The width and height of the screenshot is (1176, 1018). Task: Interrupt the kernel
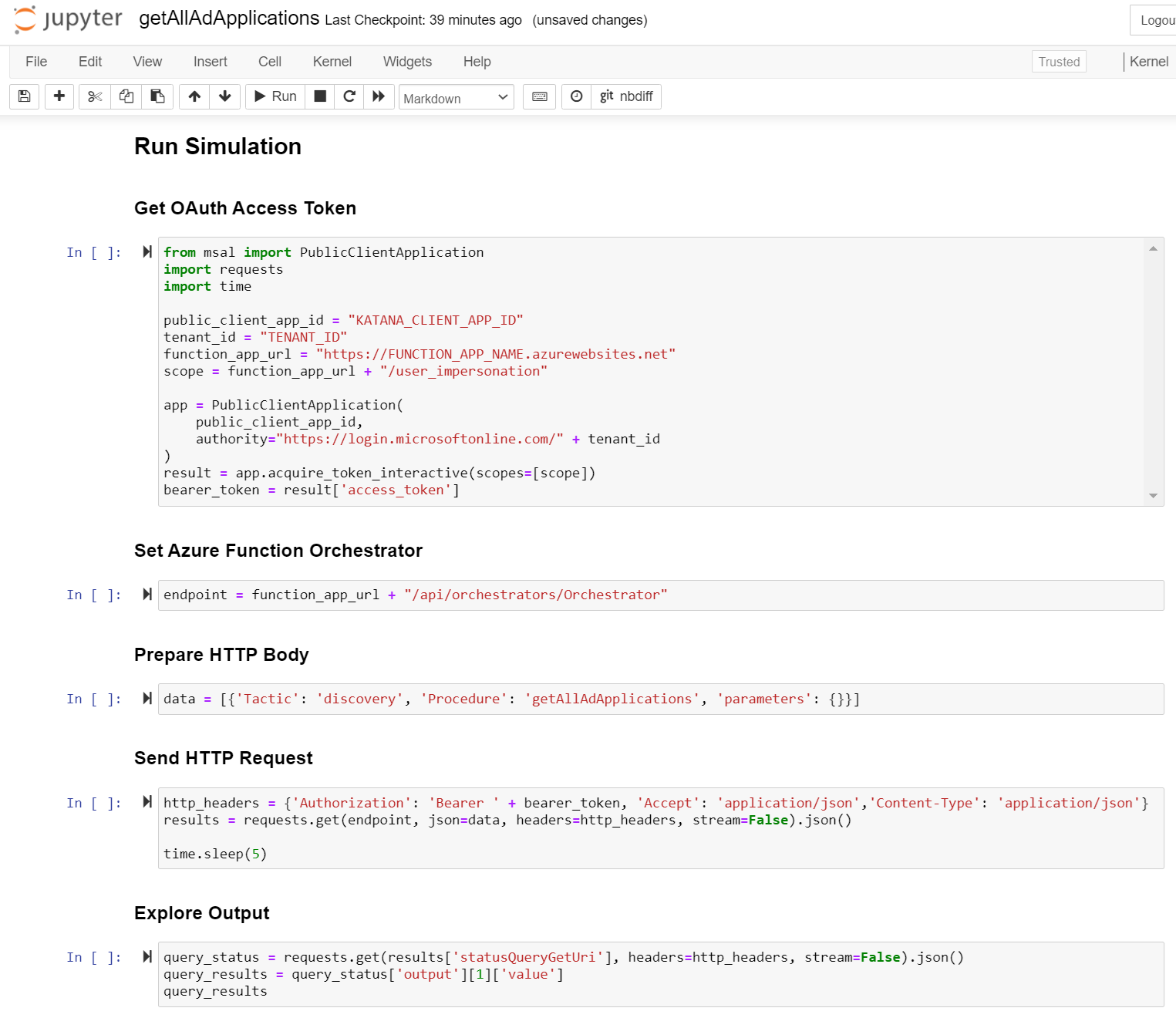tap(319, 96)
